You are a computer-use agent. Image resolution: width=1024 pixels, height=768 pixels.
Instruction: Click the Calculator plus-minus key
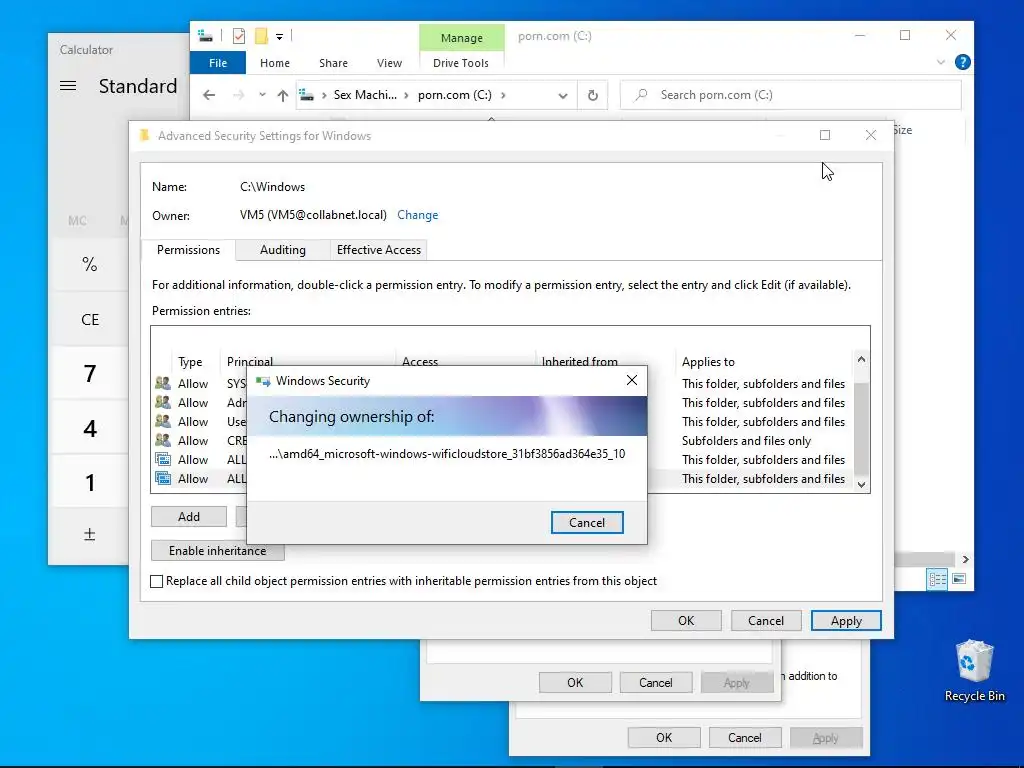[x=89, y=535]
